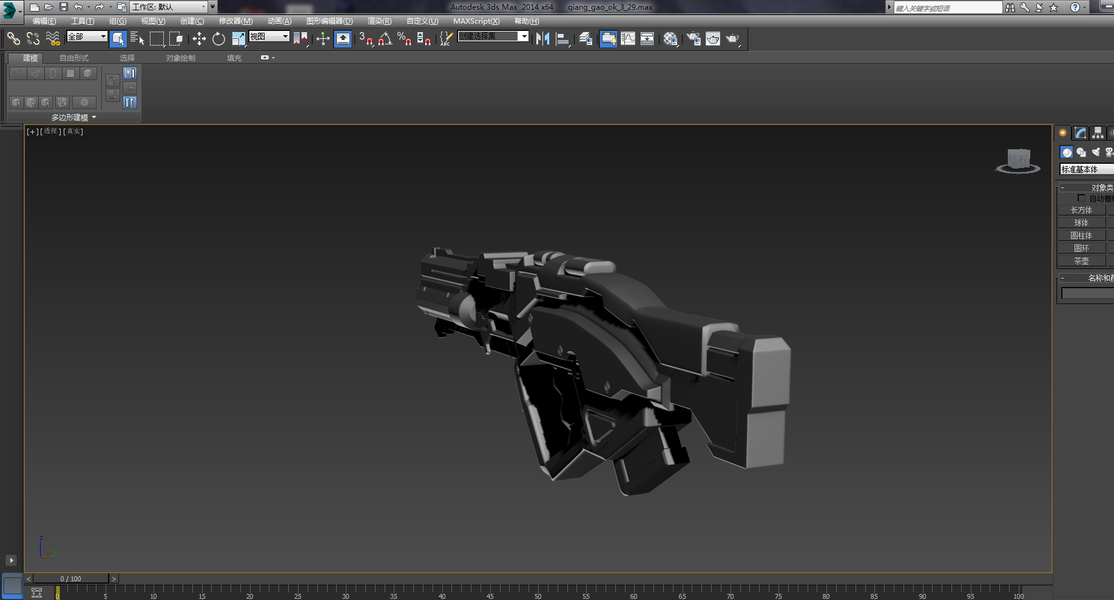Click Edit Named Selection Sets icon
The height and width of the screenshot is (600, 1114).
coord(445,38)
